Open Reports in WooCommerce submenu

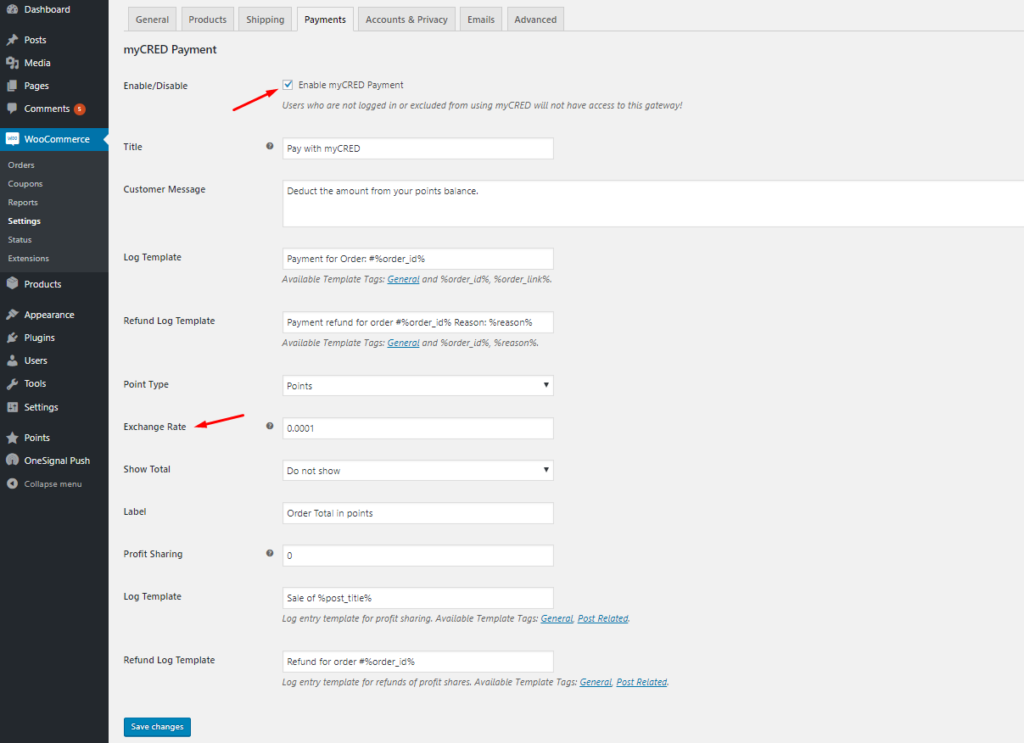(x=23, y=202)
